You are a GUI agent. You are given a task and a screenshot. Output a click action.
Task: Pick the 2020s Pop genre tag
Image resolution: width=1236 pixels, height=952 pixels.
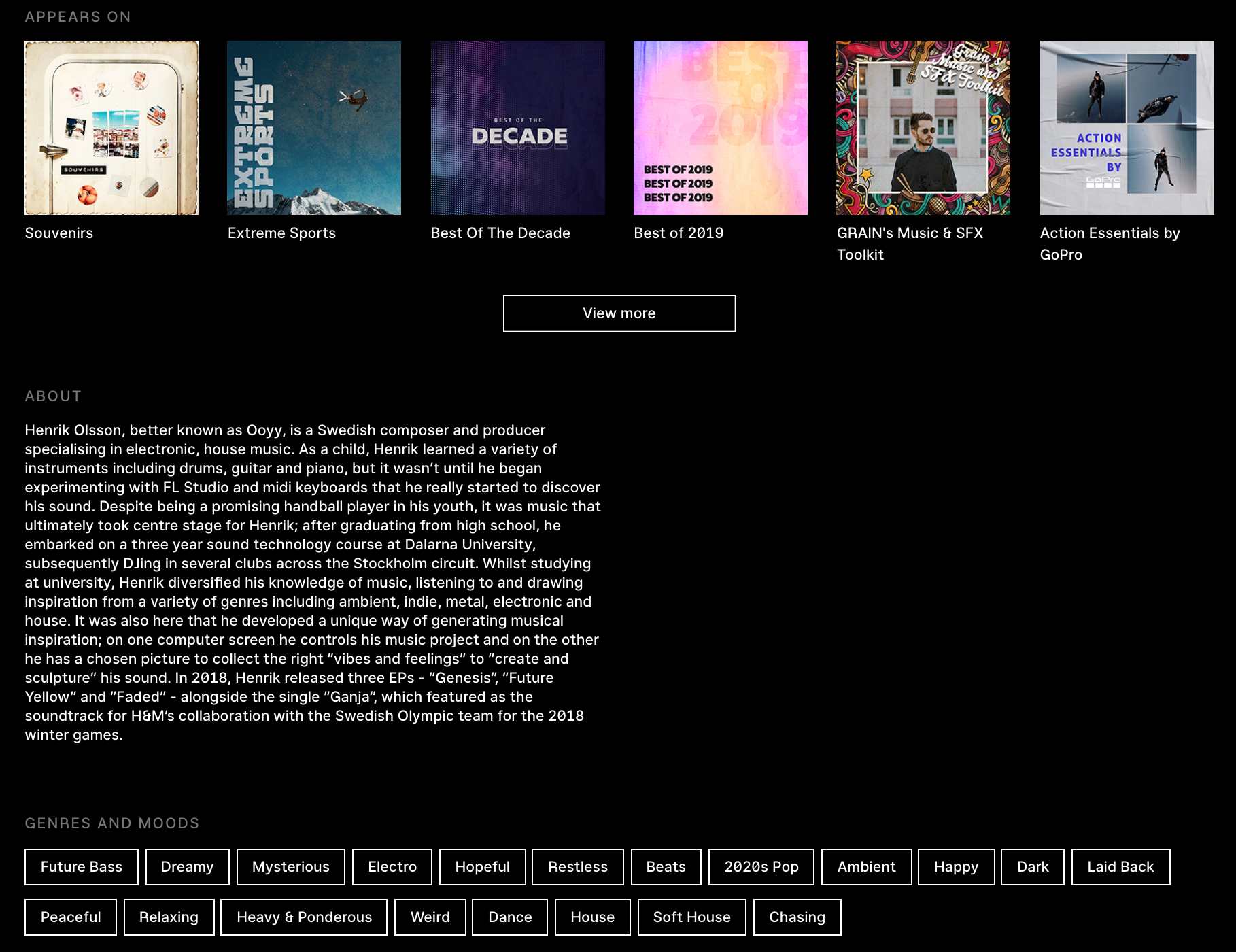coord(761,867)
